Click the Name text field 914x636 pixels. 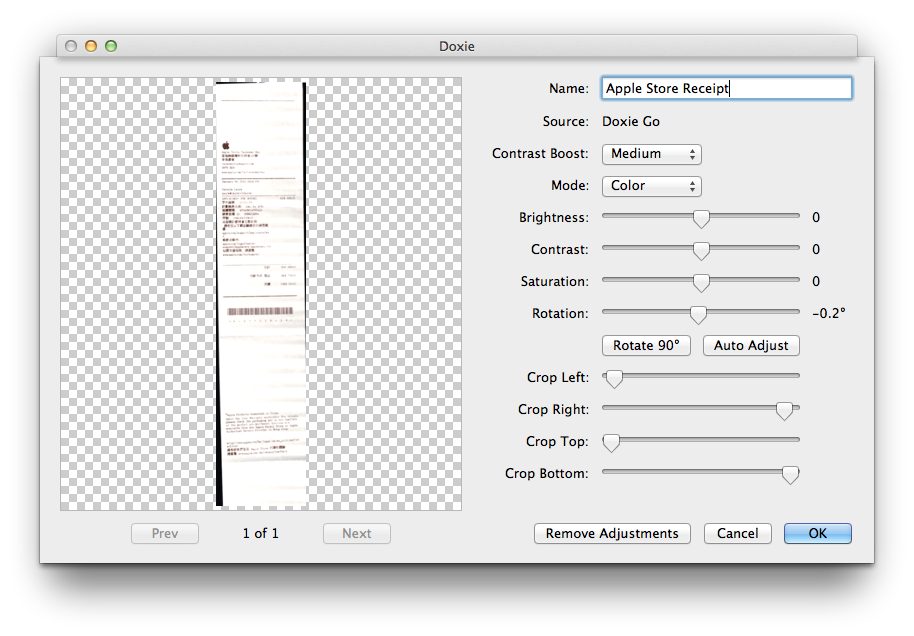pos(726,88)
